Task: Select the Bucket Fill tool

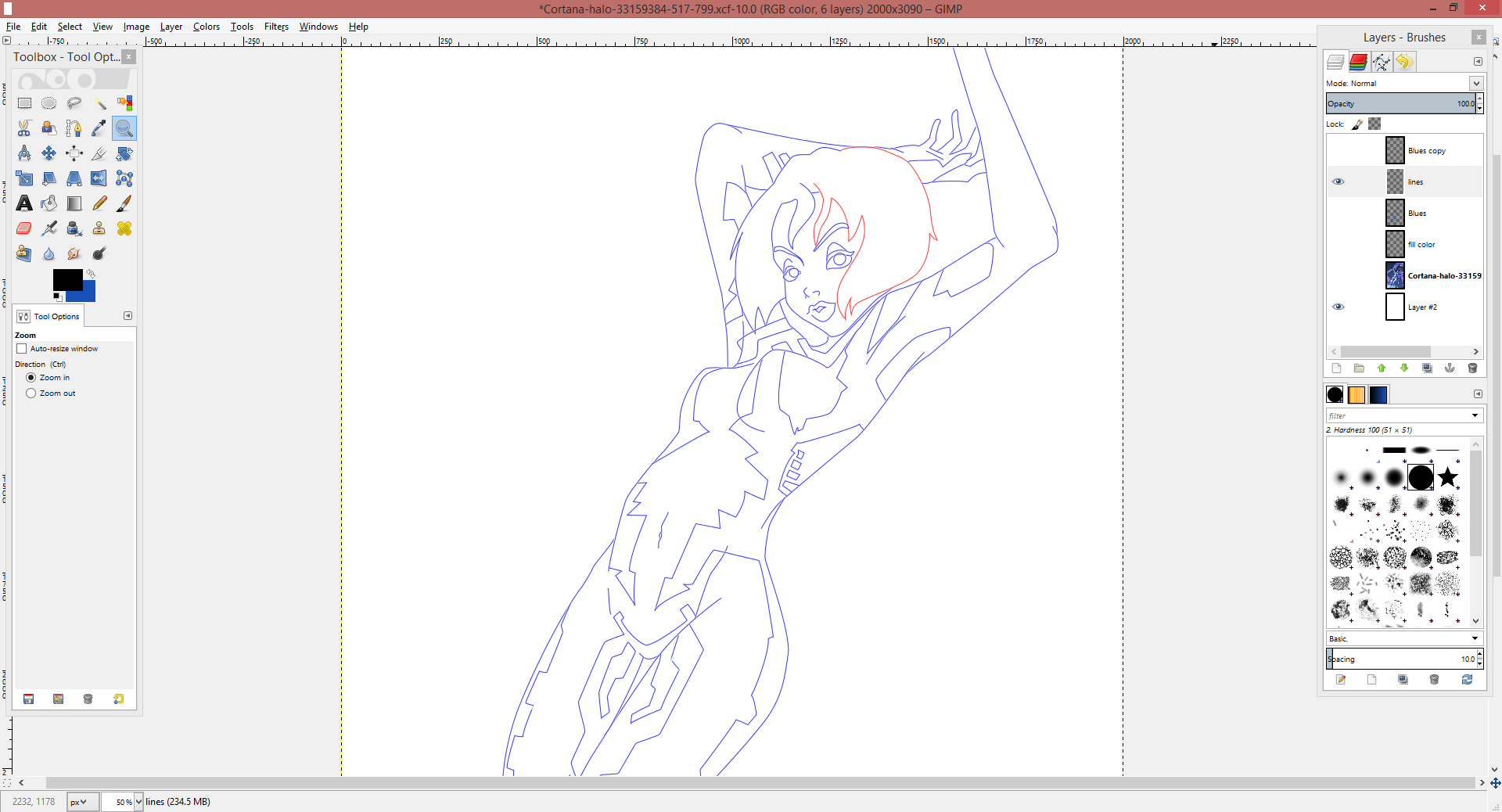Action: coord(49,203)
